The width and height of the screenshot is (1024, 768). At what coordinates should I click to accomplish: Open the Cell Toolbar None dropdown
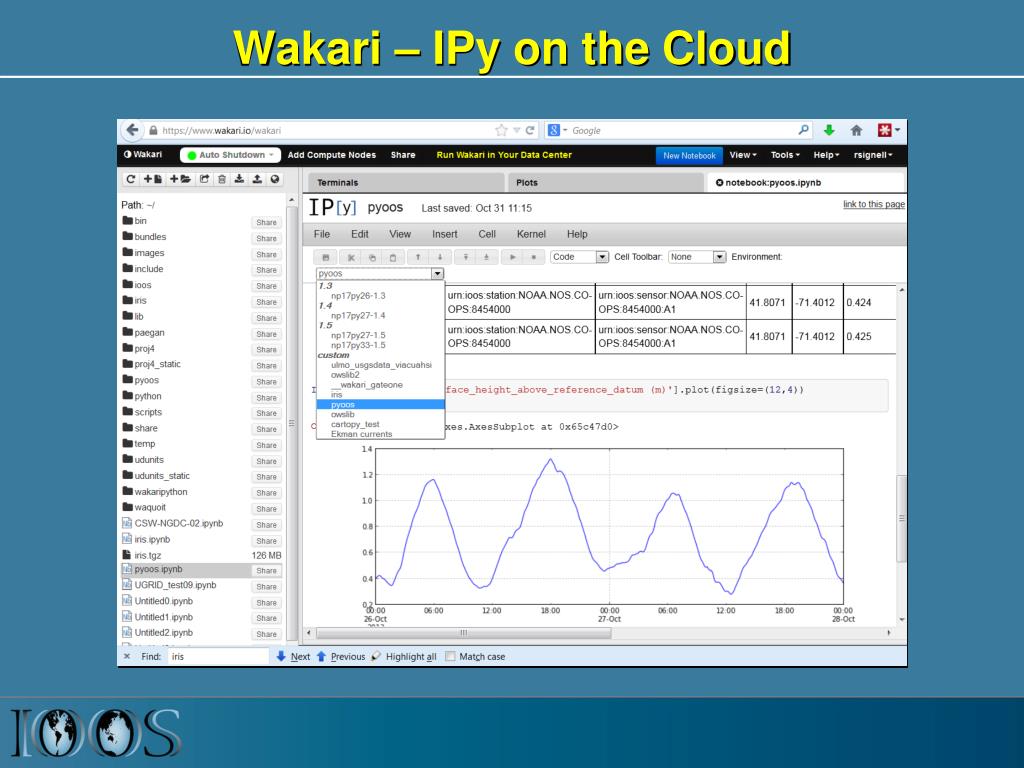(697, 257)
